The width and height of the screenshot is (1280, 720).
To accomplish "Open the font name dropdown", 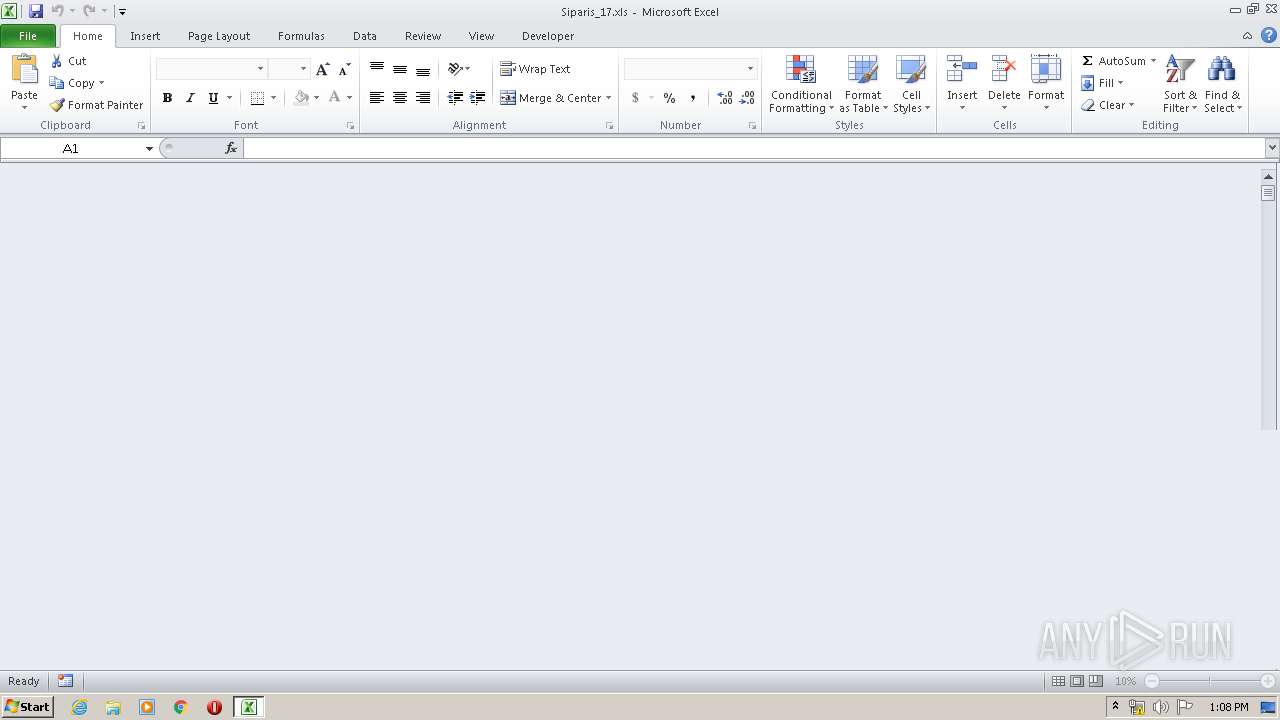I will 261,69.
